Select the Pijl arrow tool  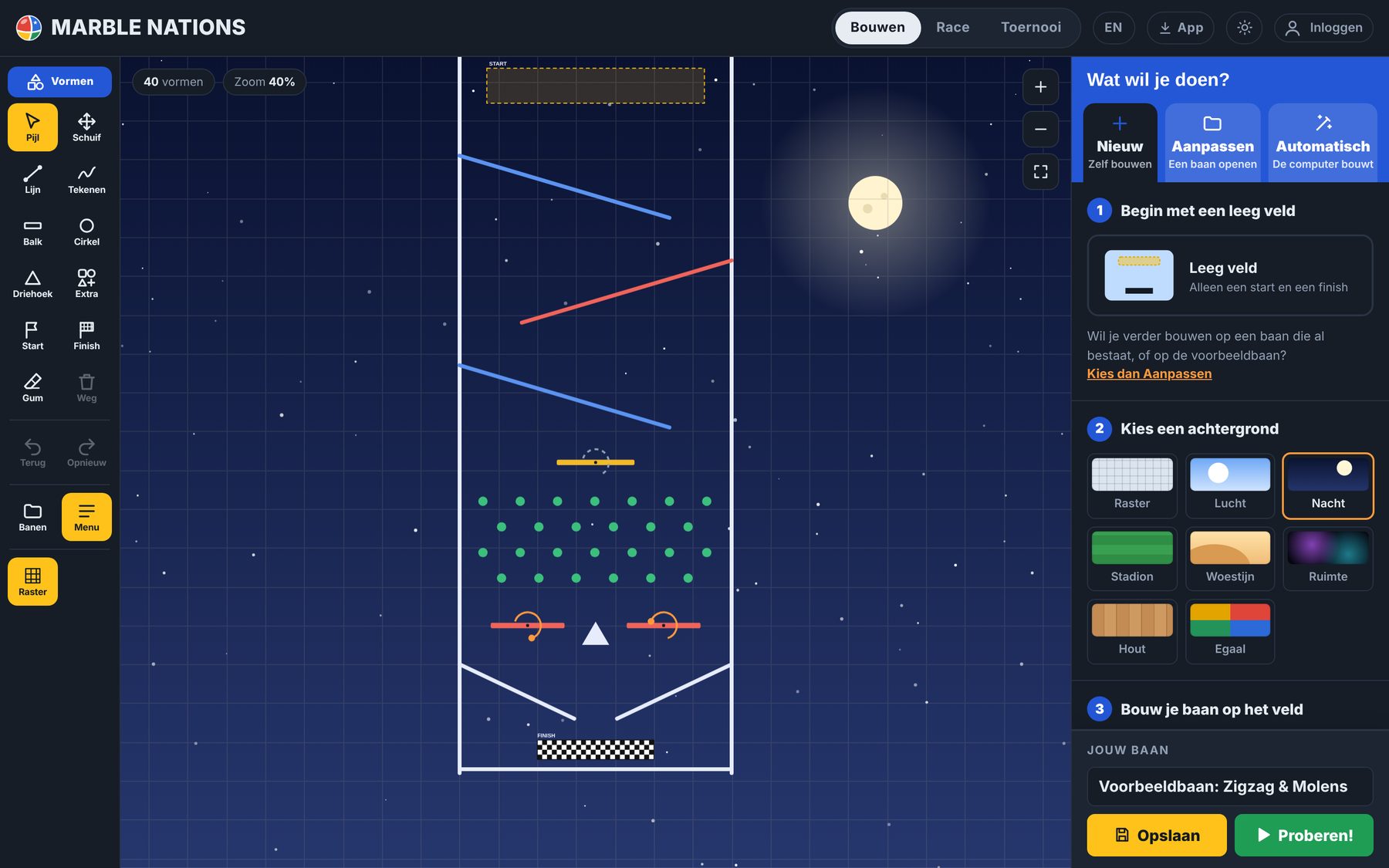[32, 127]
